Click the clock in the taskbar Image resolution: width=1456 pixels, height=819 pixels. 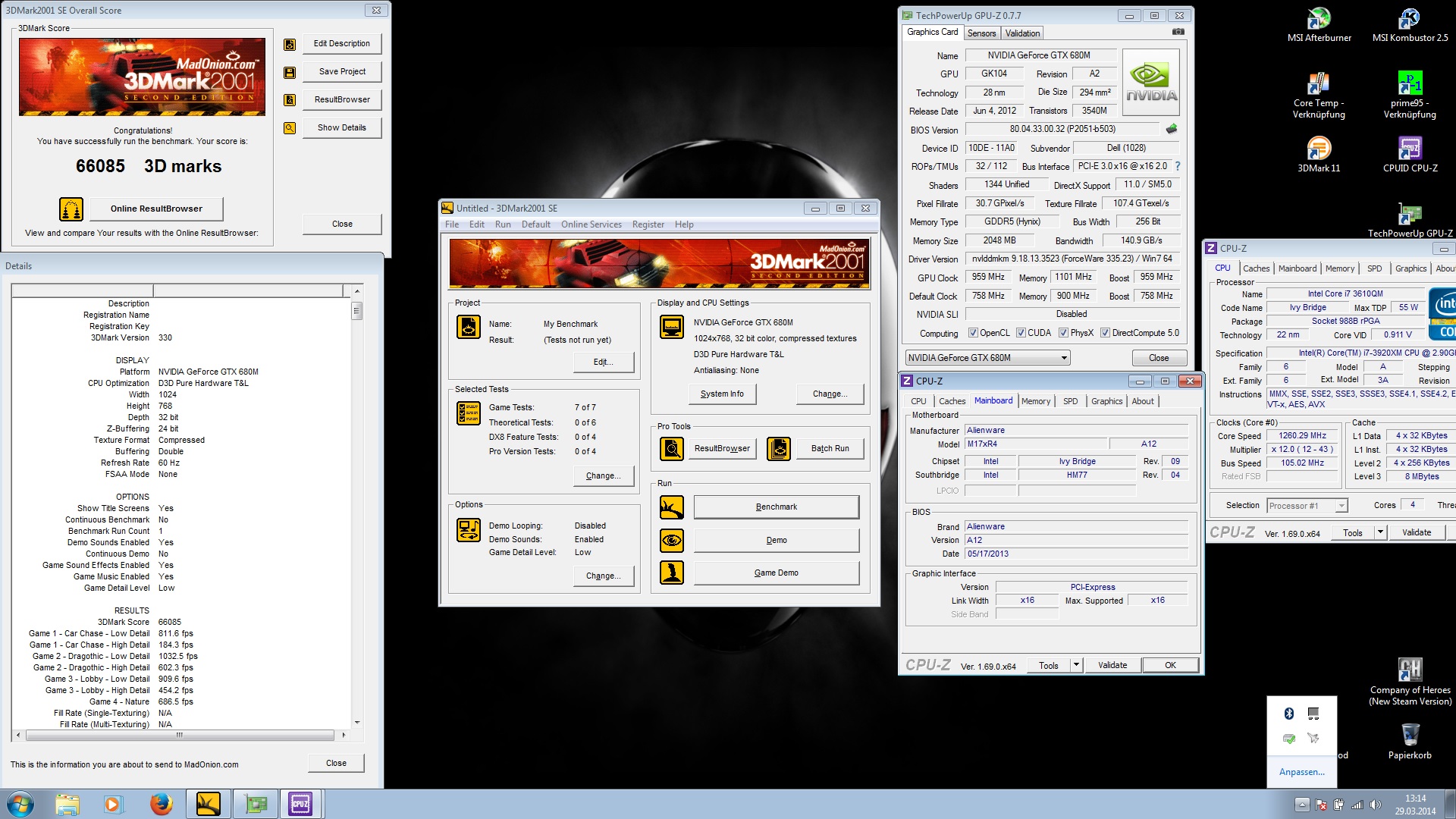point(1415,805)
